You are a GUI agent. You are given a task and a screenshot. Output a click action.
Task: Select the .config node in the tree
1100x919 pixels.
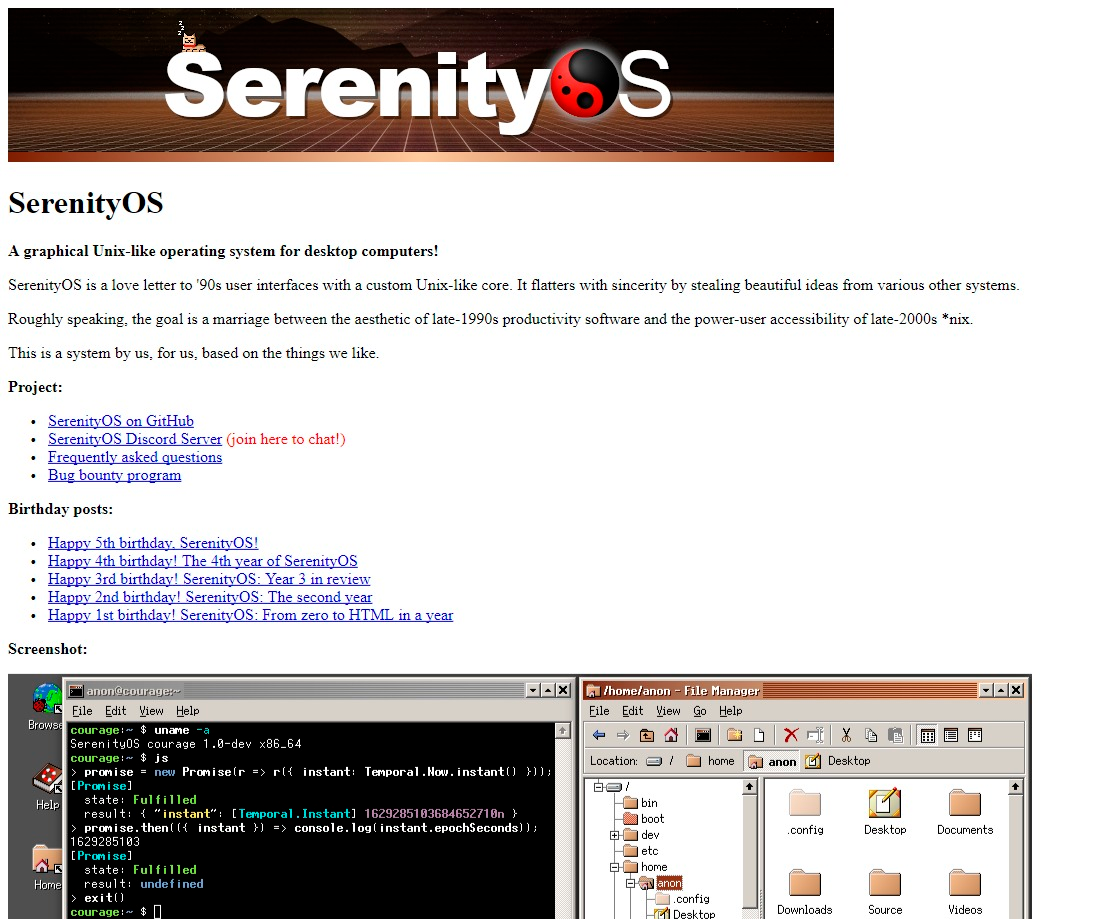point(683,899)
